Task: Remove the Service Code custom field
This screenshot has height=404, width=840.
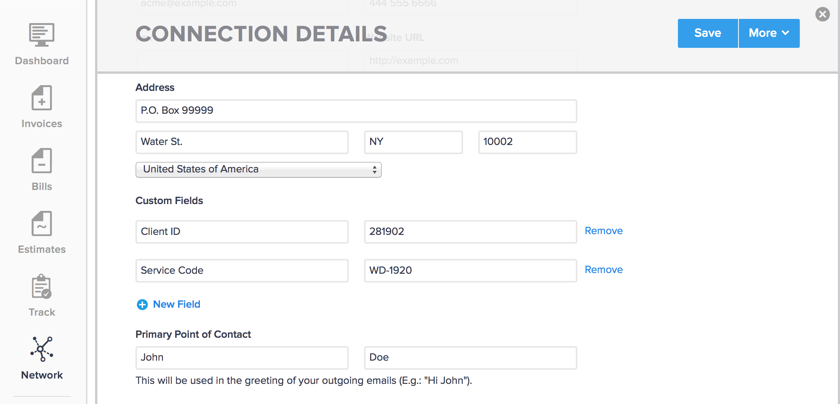Action: click(x=603, y=270)
